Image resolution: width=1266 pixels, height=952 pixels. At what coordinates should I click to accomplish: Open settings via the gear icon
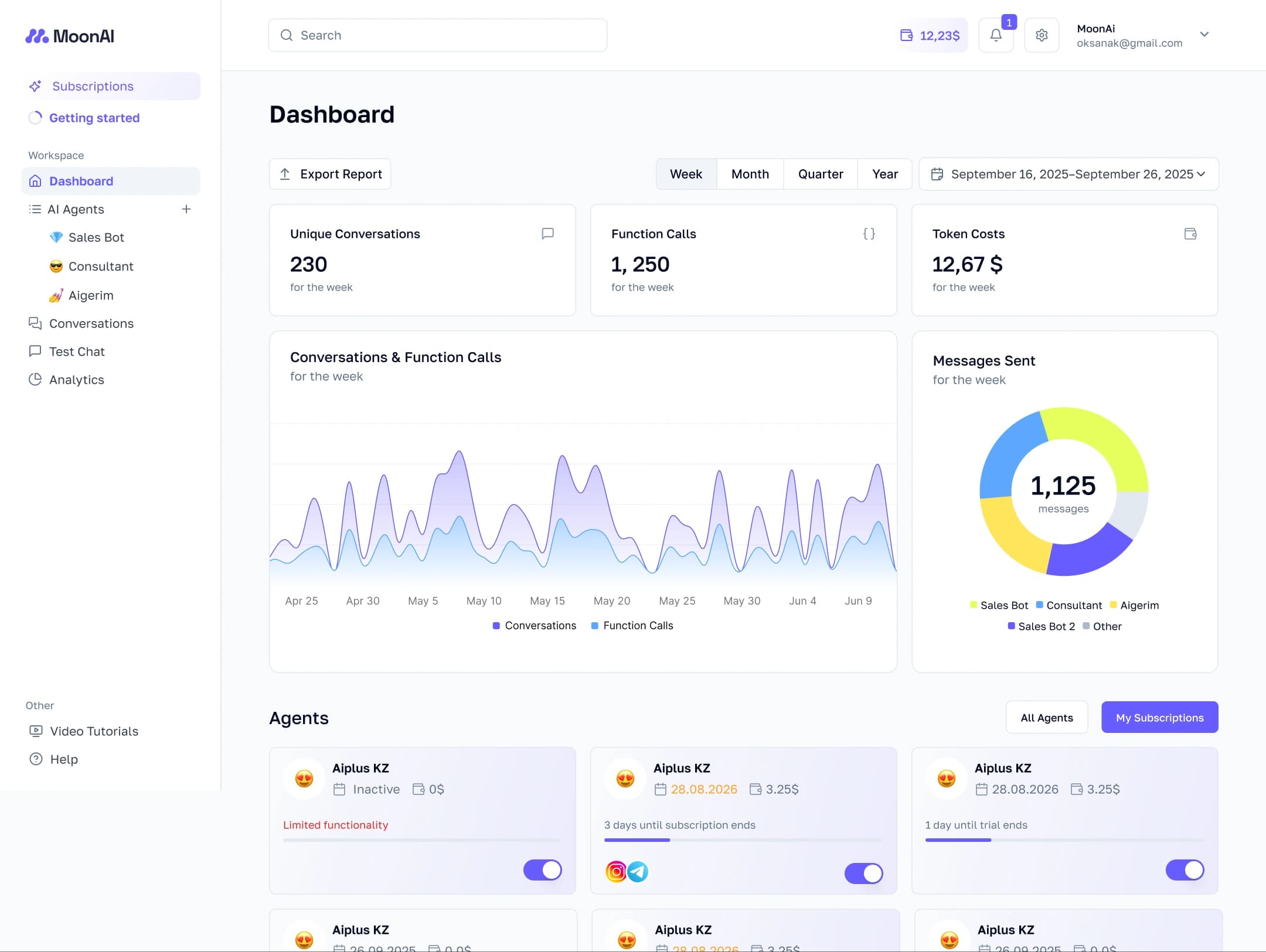(x=1042, y=35)
